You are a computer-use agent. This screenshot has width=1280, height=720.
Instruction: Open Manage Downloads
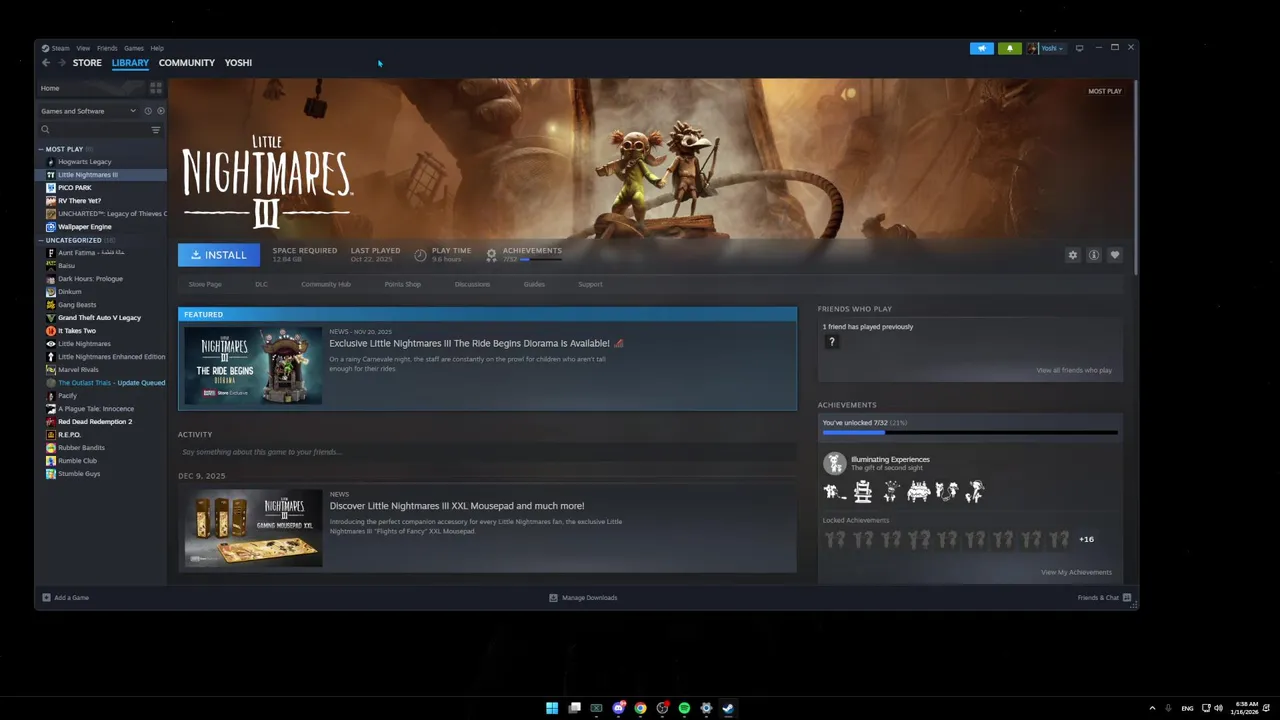coord(583,598)
